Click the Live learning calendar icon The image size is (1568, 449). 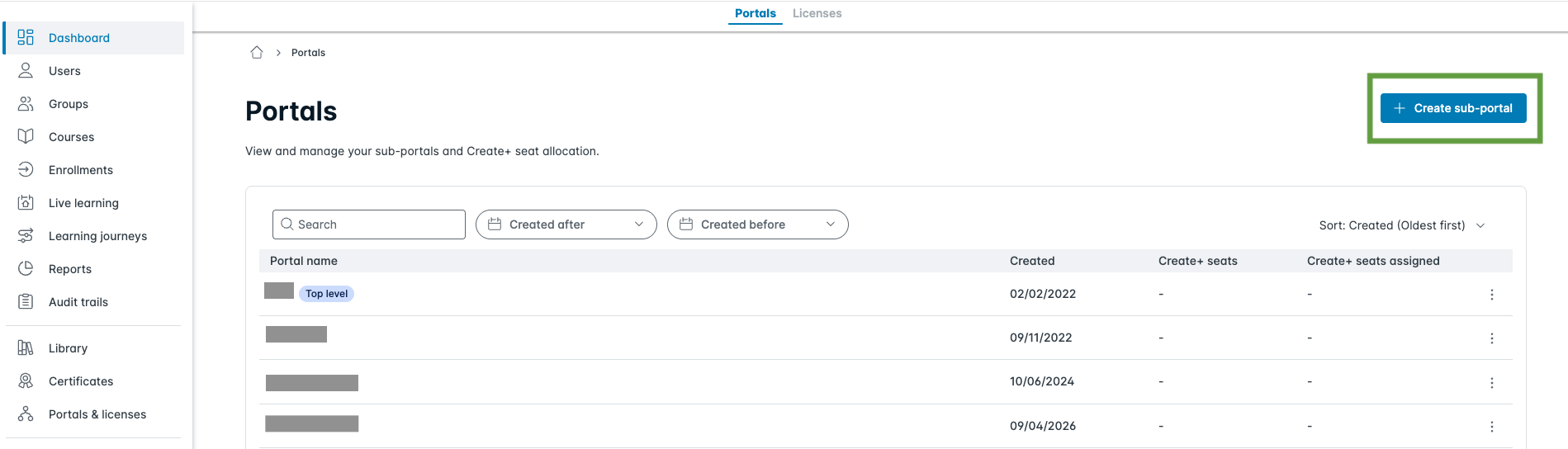point(26,203)
